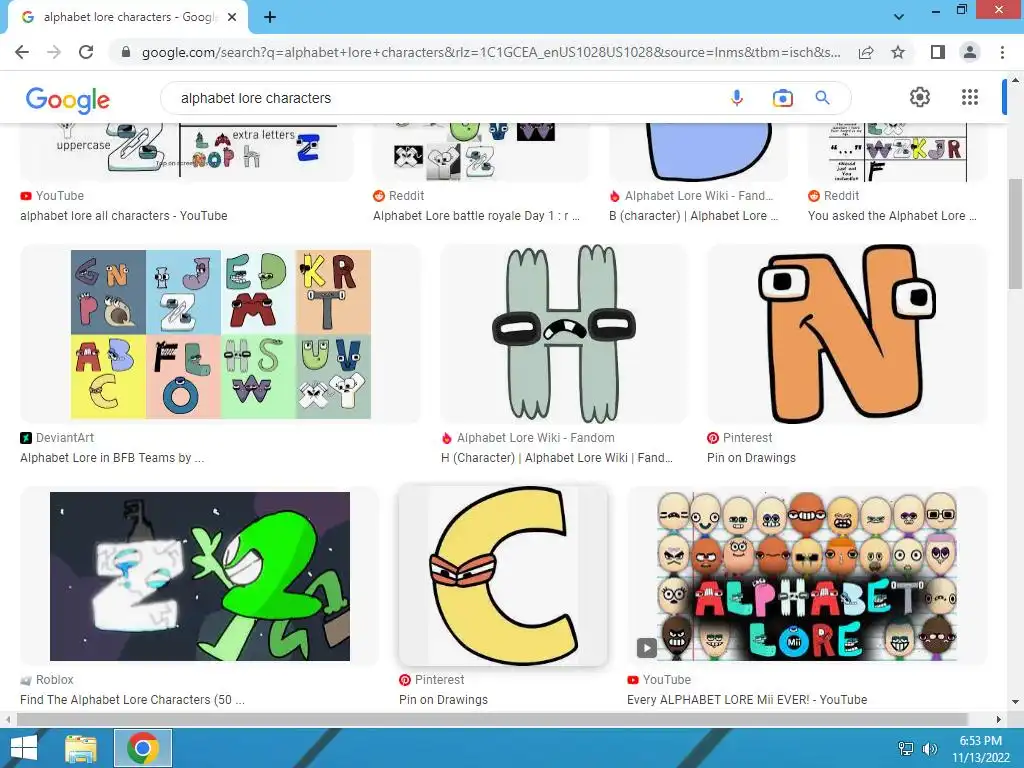Open the yellow C character image
Screen dimensions: 1024x768
[503, 576]
